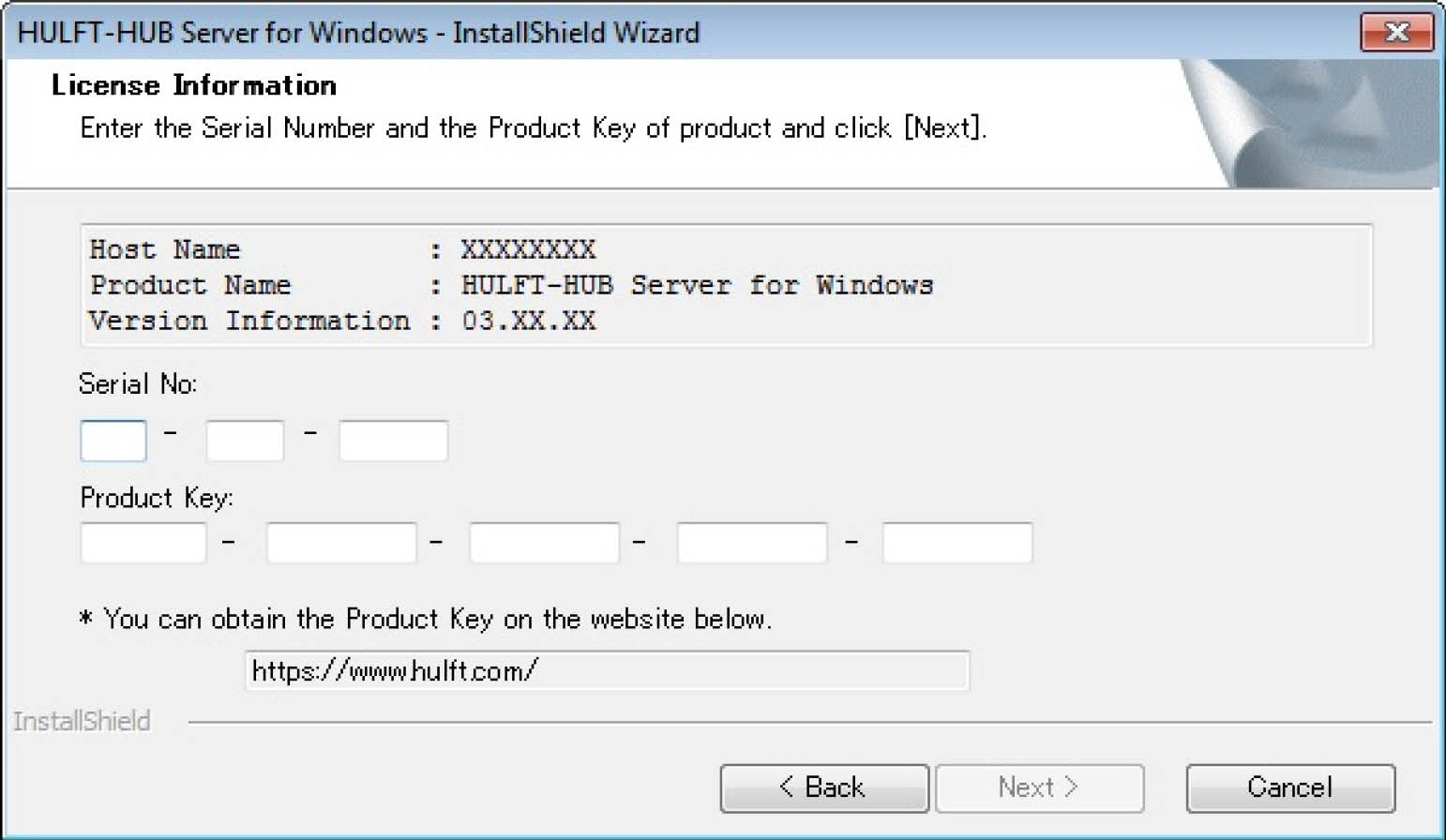This screenshot has height=840, width=1446.
Task: Cancel the installation wizard
Action: pos(1290,787)
